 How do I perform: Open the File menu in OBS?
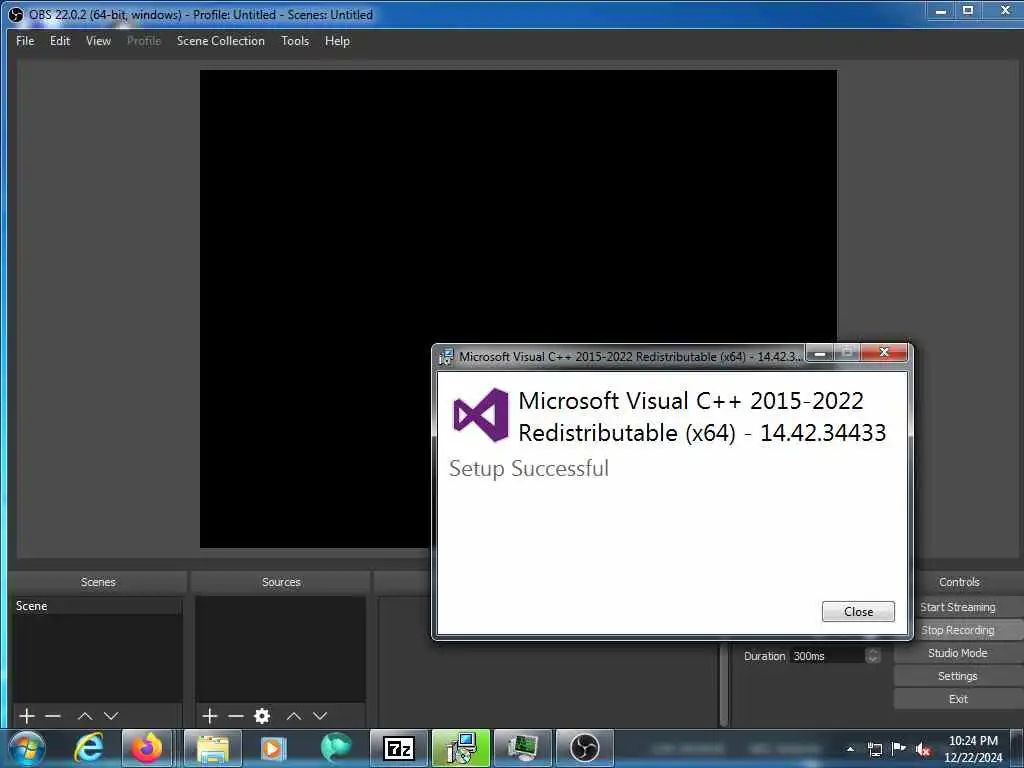(25, 40)
